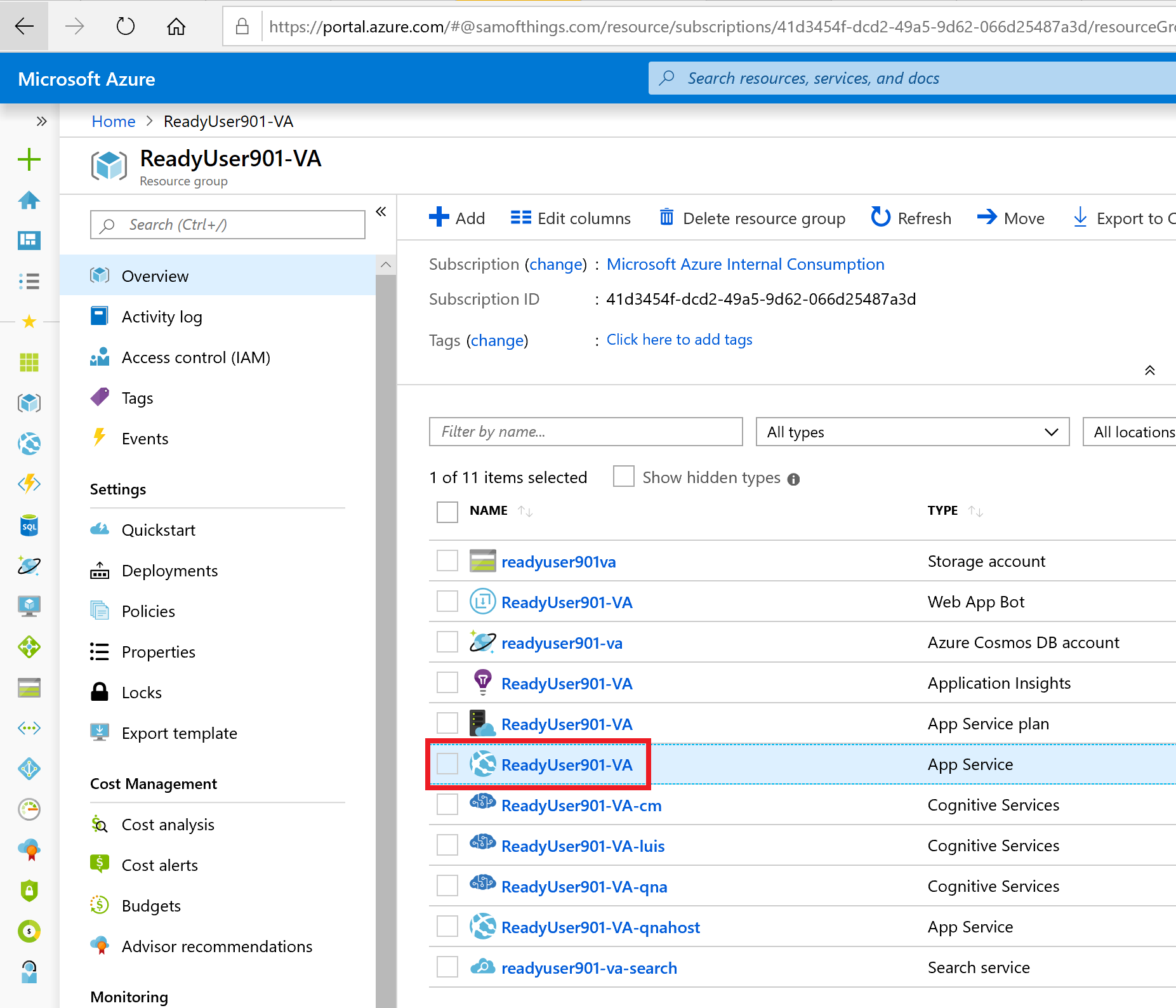Go to Home breadcrumb link
Screen dimensions: 1176x1008
coord(114,121)
